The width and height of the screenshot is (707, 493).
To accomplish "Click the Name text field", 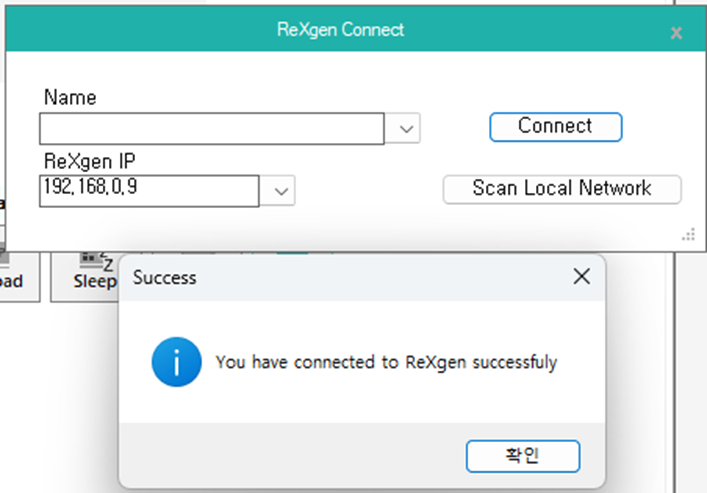I will 212,129.
